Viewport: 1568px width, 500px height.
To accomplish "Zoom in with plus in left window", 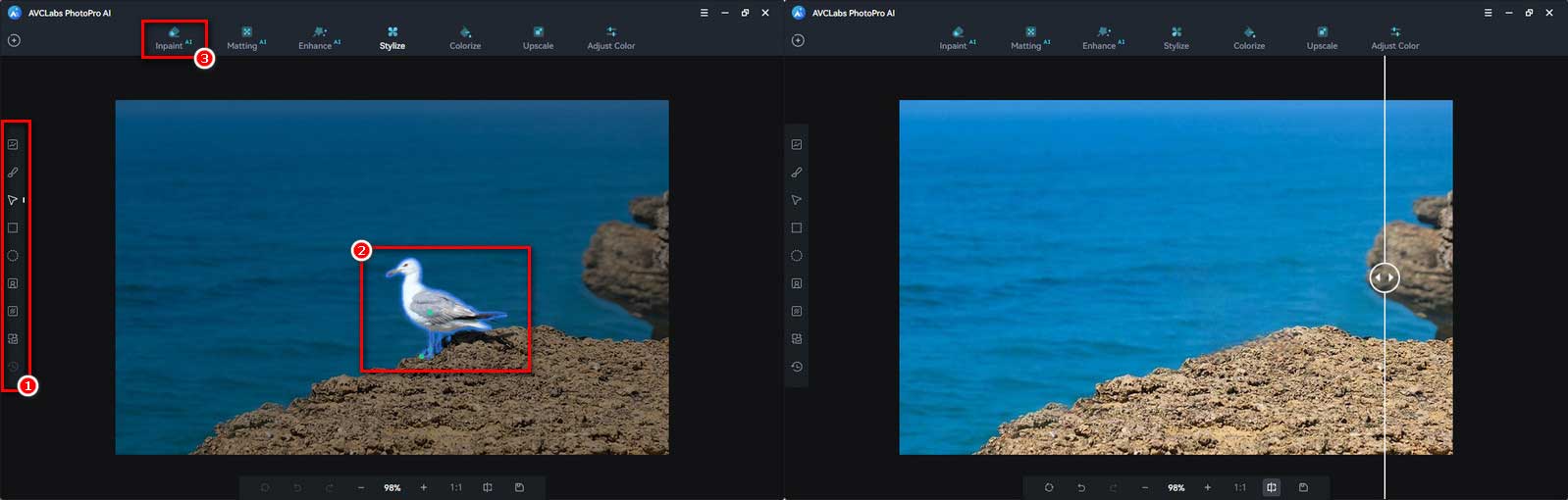I will 424,487.
